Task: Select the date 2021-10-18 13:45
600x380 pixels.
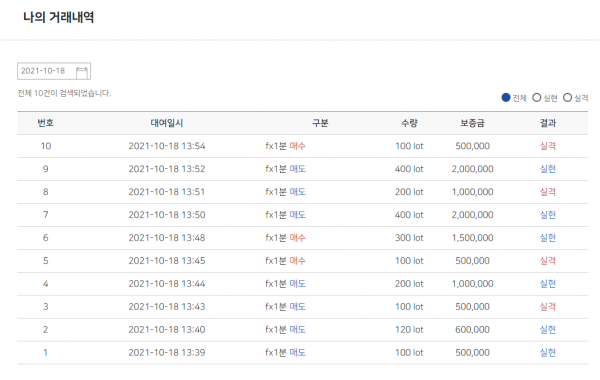Action: pyautogui.click(x=167, y=261)
